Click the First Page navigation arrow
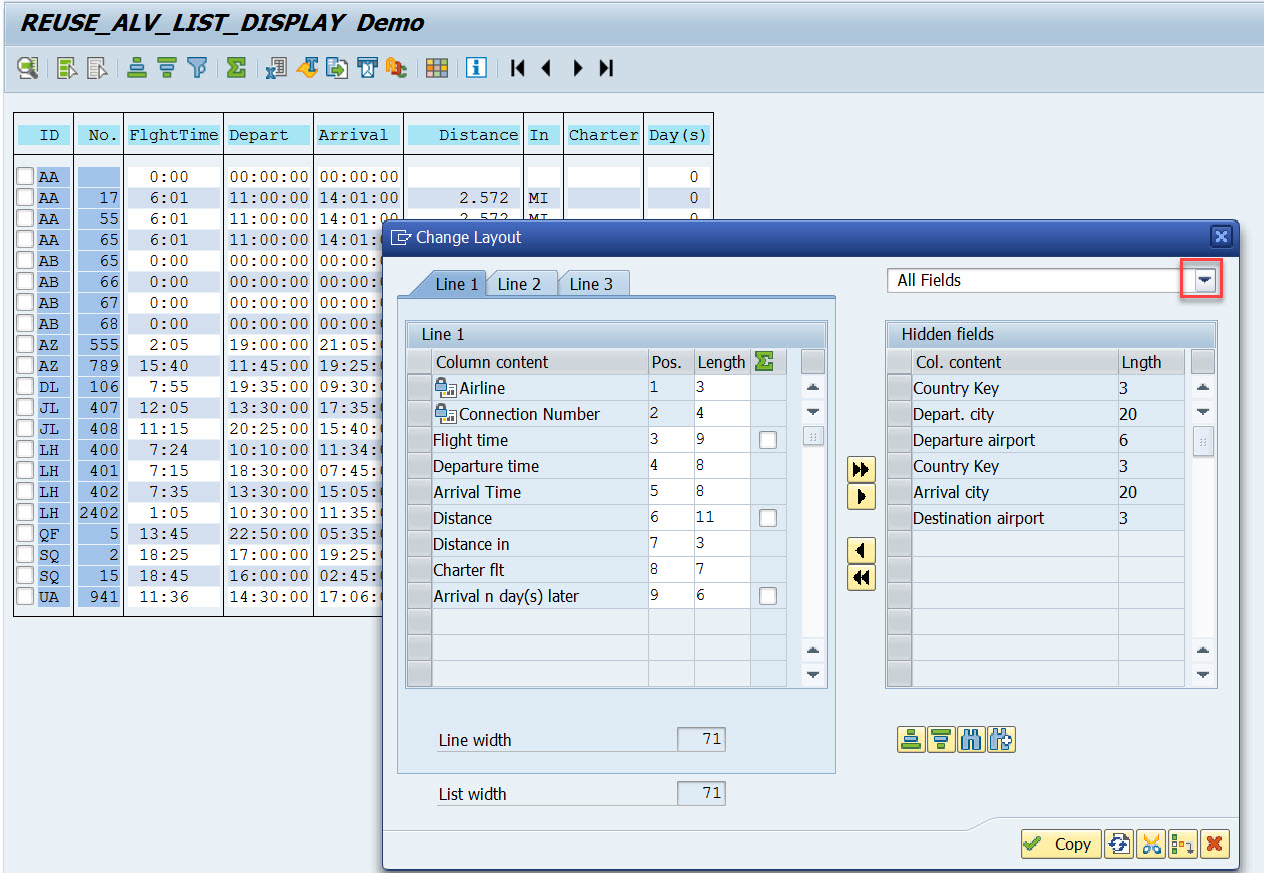The height and width of the screenshot is (873, 1264). tap(518, 68)
